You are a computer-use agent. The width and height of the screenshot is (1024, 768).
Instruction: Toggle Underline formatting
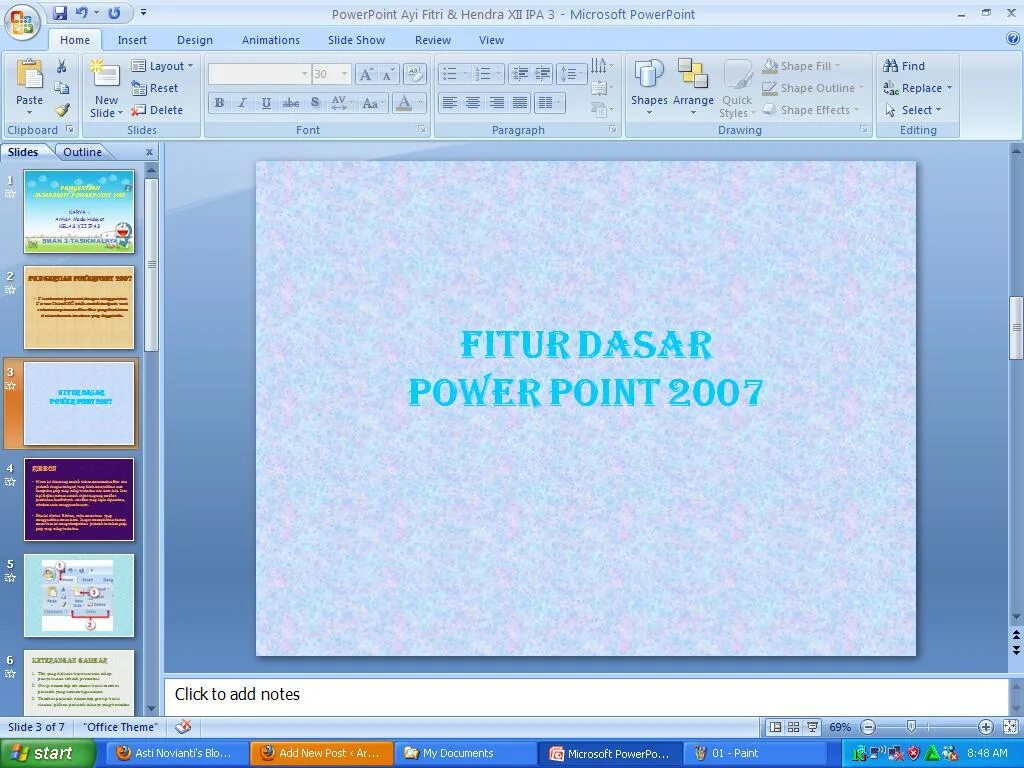(x=266, y=103)
